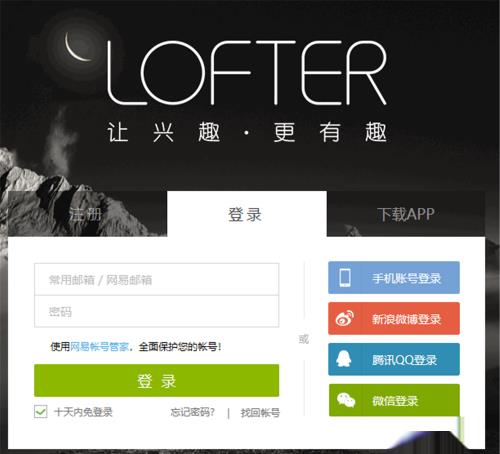
Task: Toggle the 十天内免登录 checkbox
Action: tap(41, 412)
